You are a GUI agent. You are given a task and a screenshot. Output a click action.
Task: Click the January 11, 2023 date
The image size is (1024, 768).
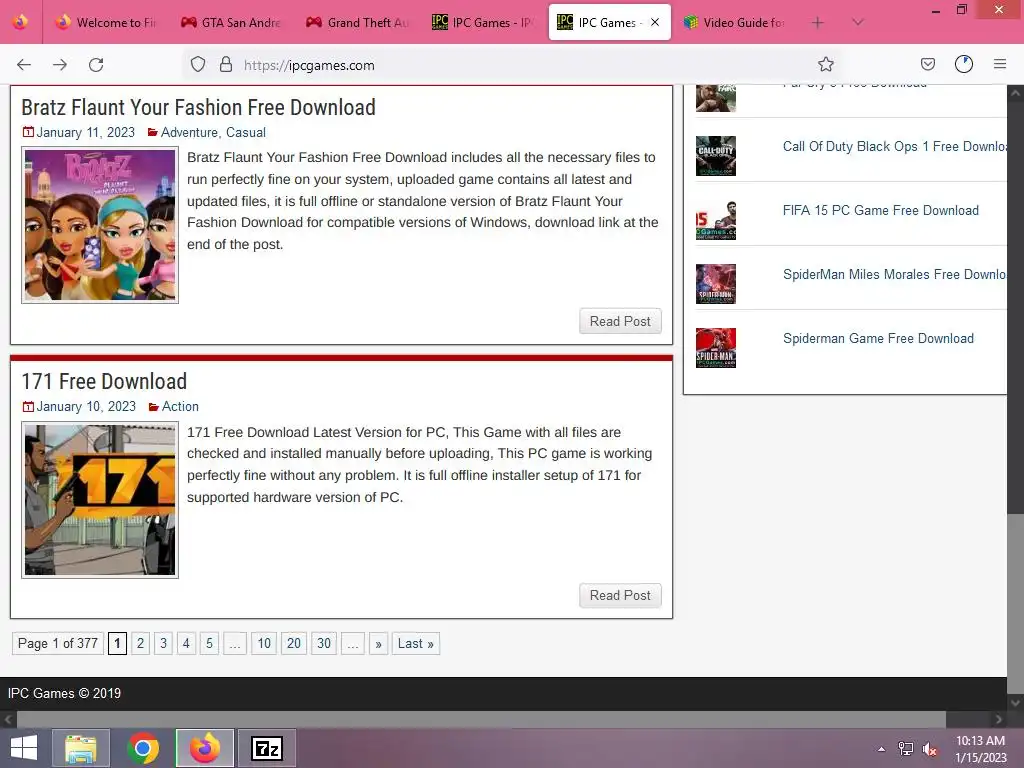86,133
